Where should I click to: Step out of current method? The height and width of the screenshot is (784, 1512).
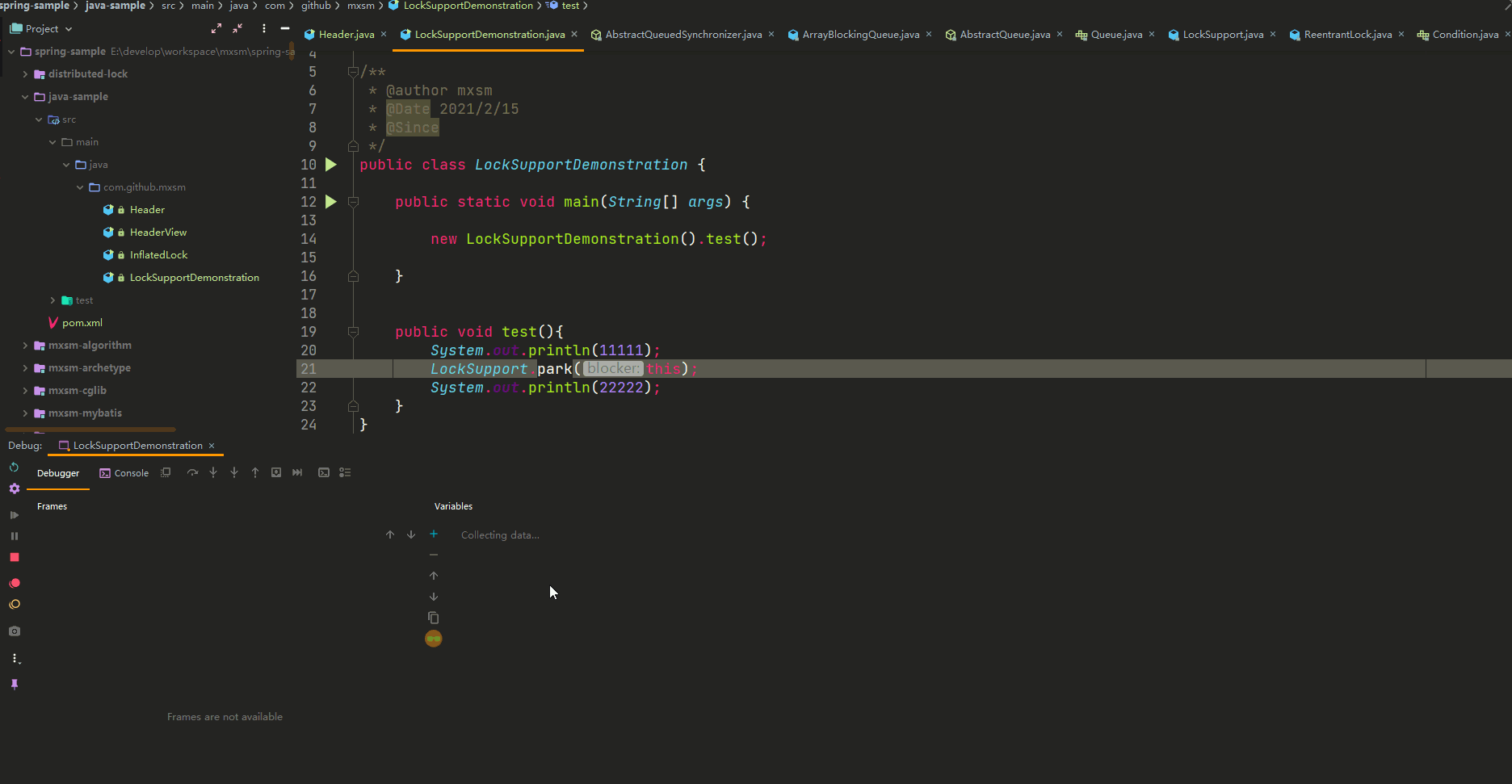pyautogui.click(x=255, y=473)
